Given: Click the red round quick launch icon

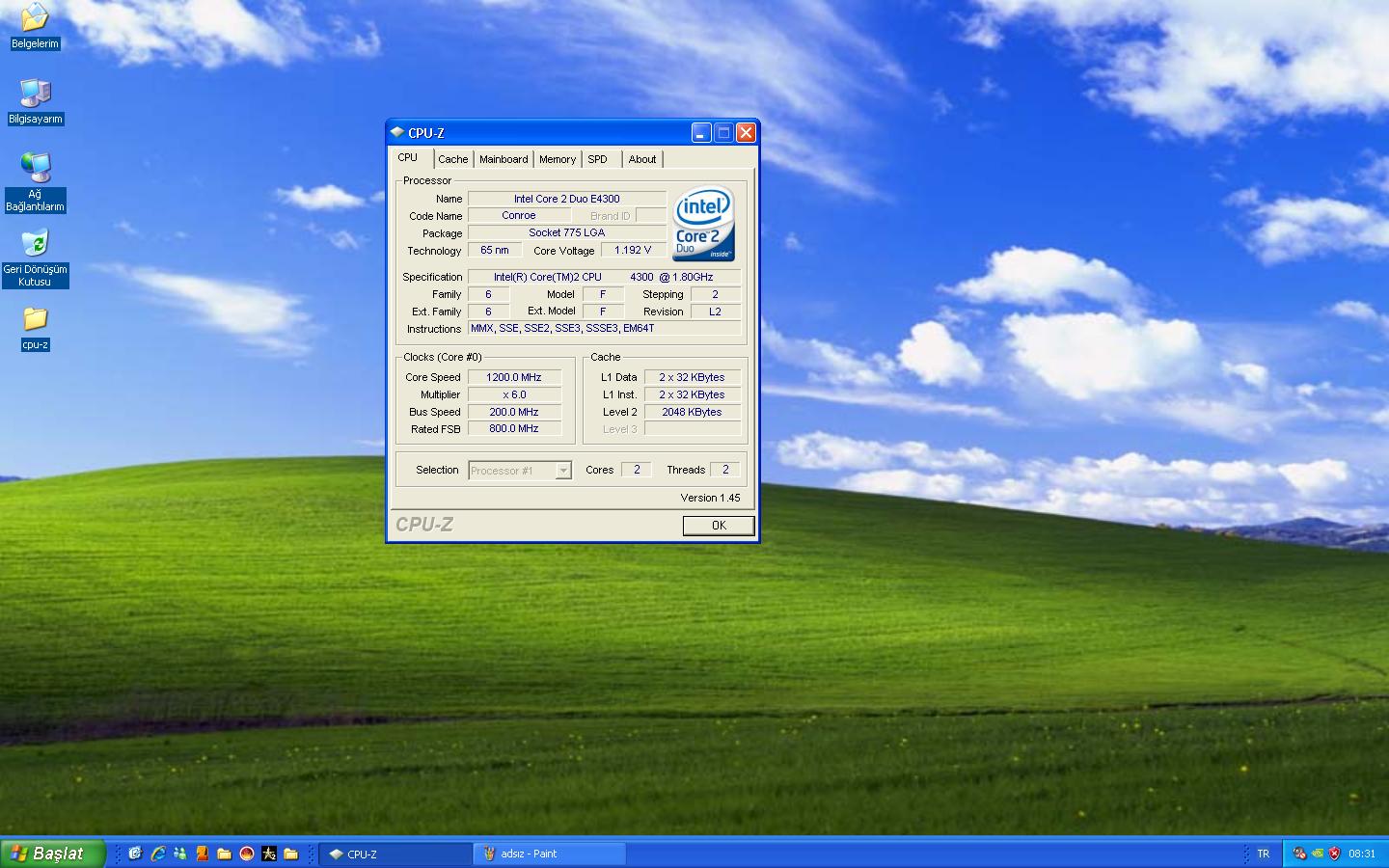Looking at the screenshot, I should [246, 854].
